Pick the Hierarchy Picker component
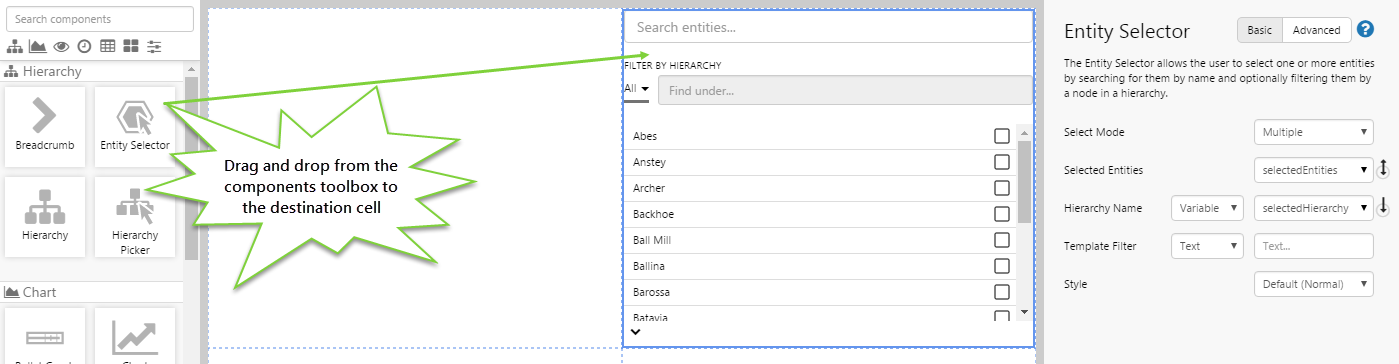The width and height of the screenshot is (1399, 364). (x=134, y=216)
